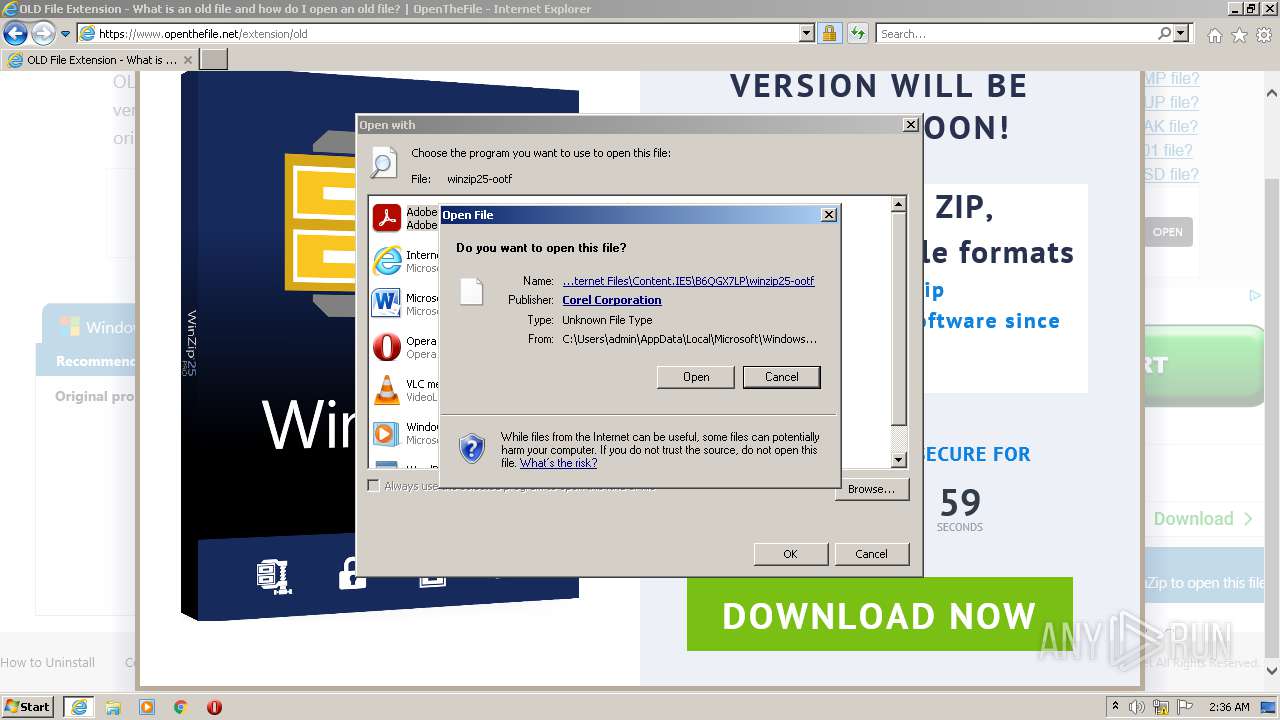Close the Open with dialog with X
The image size is (1280, 720).
tap(910, 125)
